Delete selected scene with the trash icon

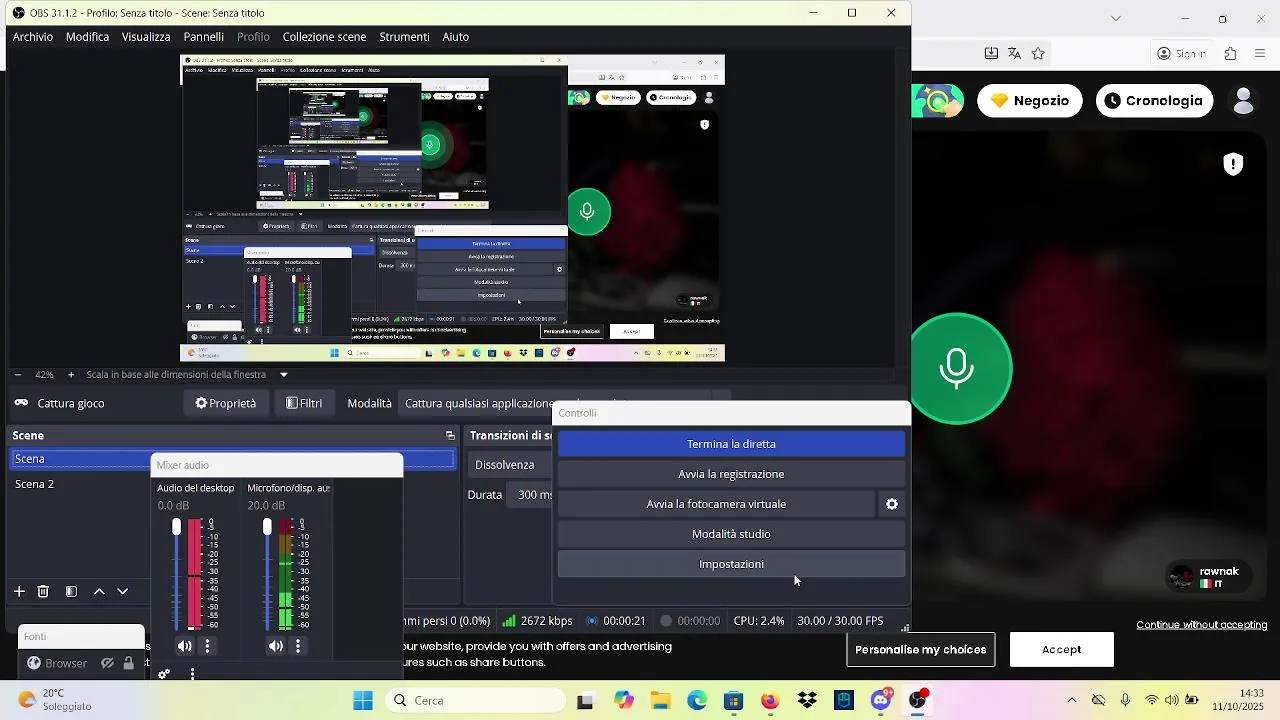43,591
